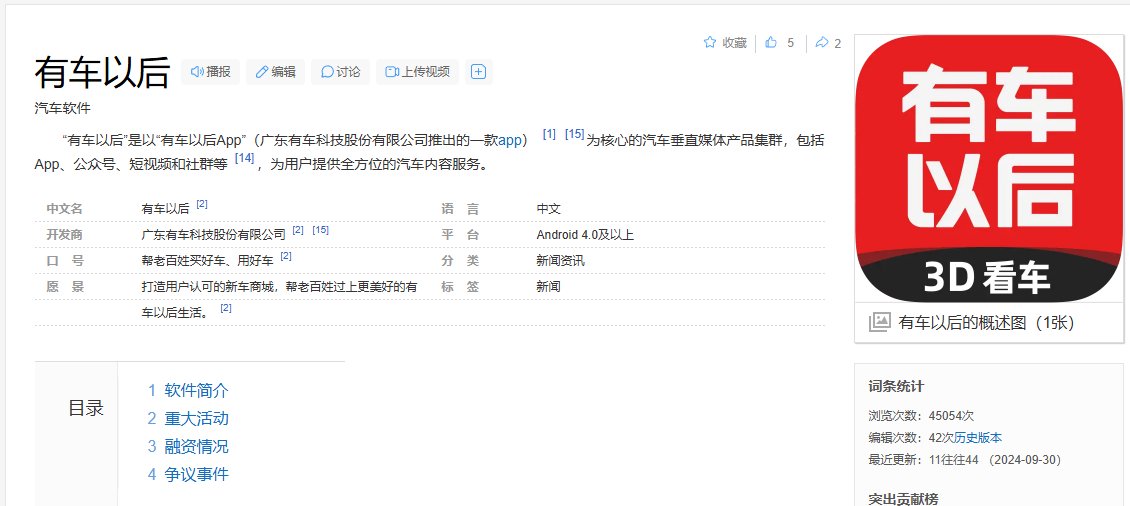
Task: Open citation [15] in the 开发商 row
Action: 321,230
